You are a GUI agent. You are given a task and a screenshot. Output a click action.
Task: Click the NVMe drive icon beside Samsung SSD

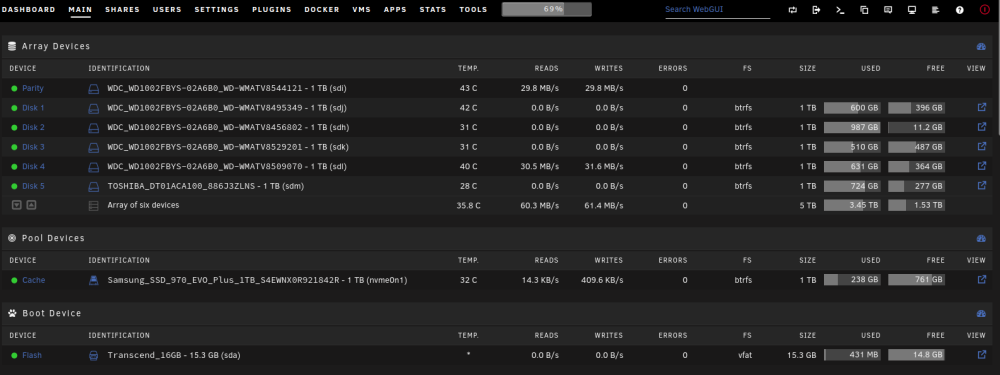94,280
